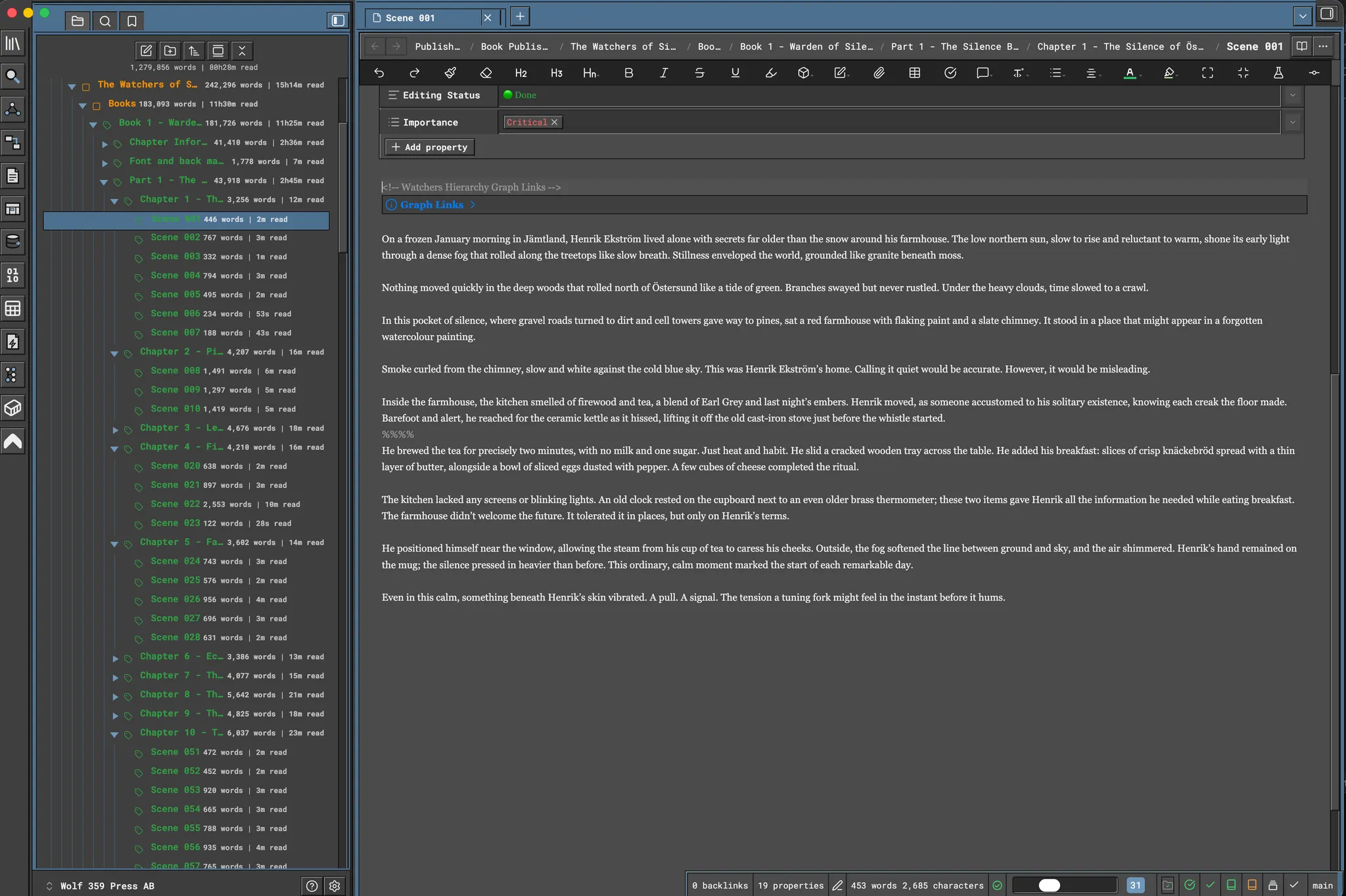Apply bold formatting with B icon
Viewport: 1346px width, 896px height.
coord(628,73)
